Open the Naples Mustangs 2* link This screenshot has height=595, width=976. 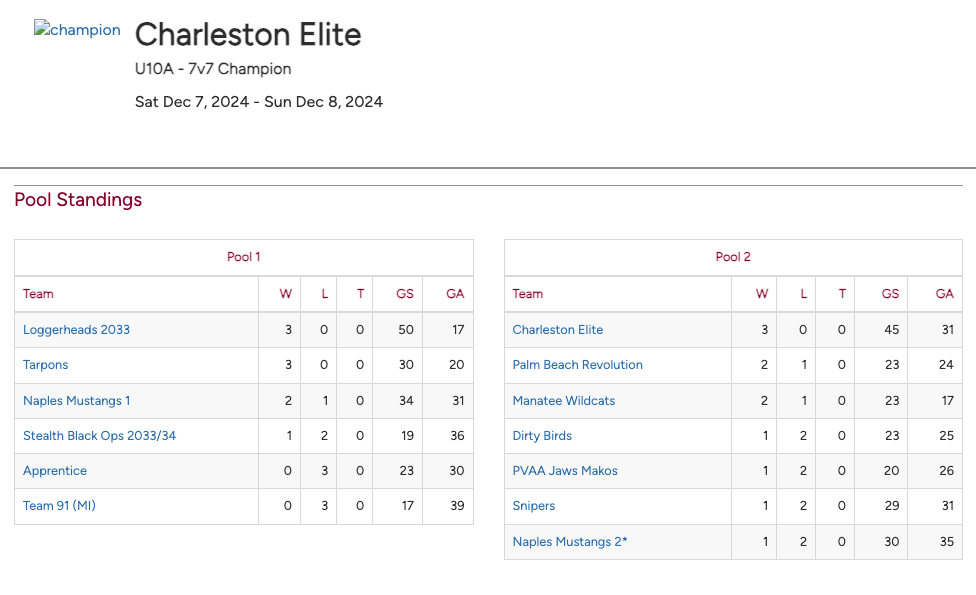[x=570, y=542]
